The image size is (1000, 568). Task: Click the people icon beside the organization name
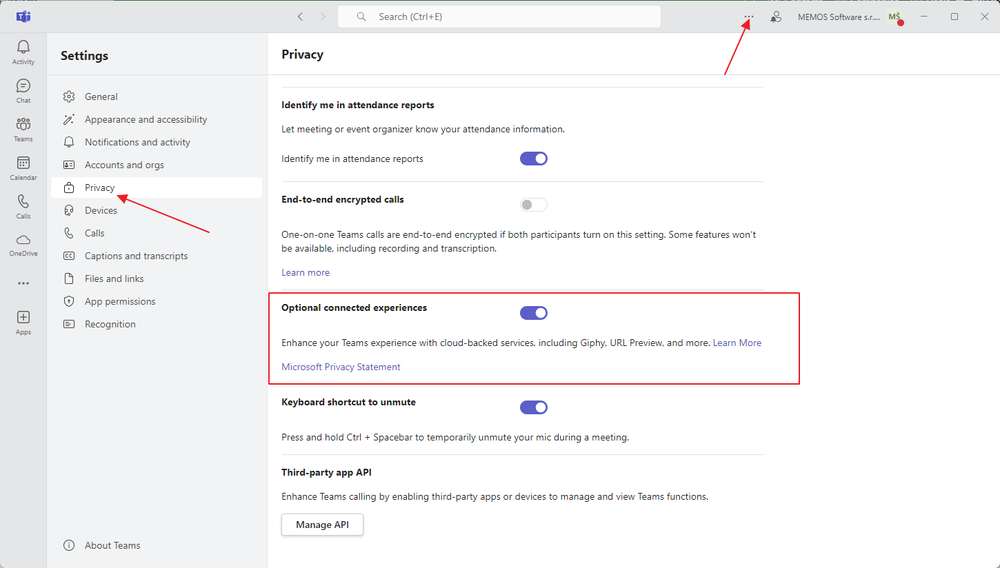(x=776, y=17)
